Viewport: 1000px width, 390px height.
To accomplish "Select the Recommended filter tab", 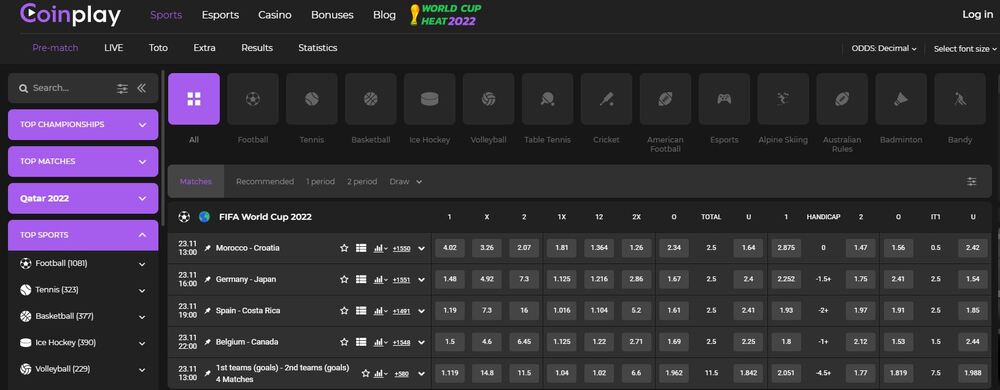I will point(265,182).
